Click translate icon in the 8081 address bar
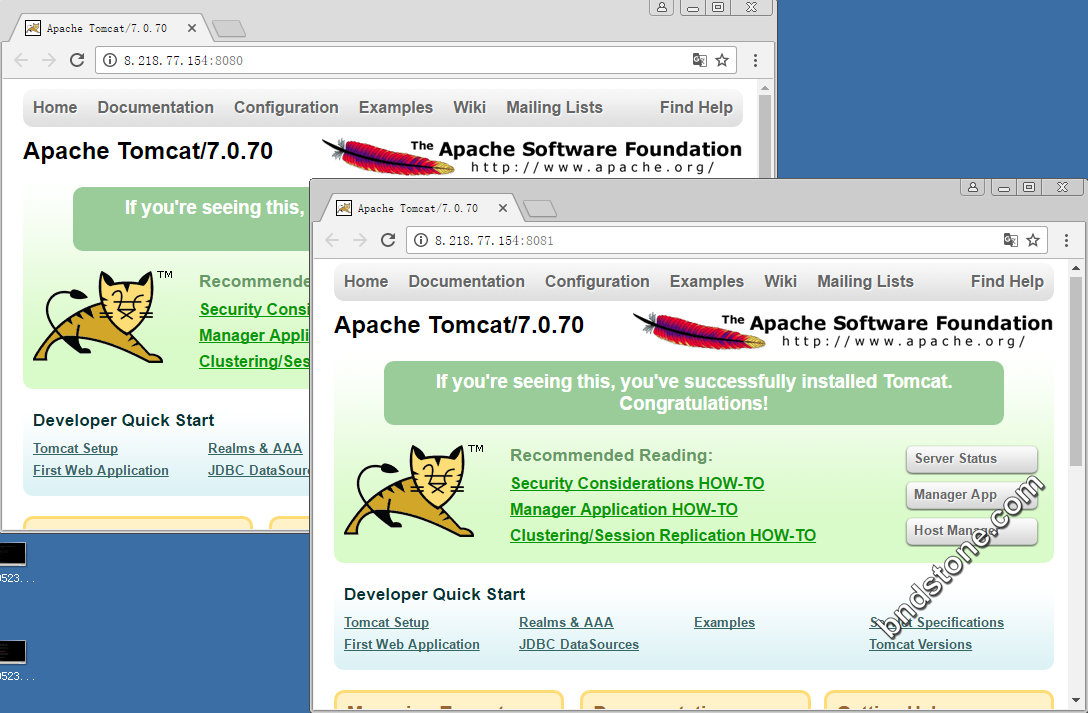 click(x=1010, y=240)
